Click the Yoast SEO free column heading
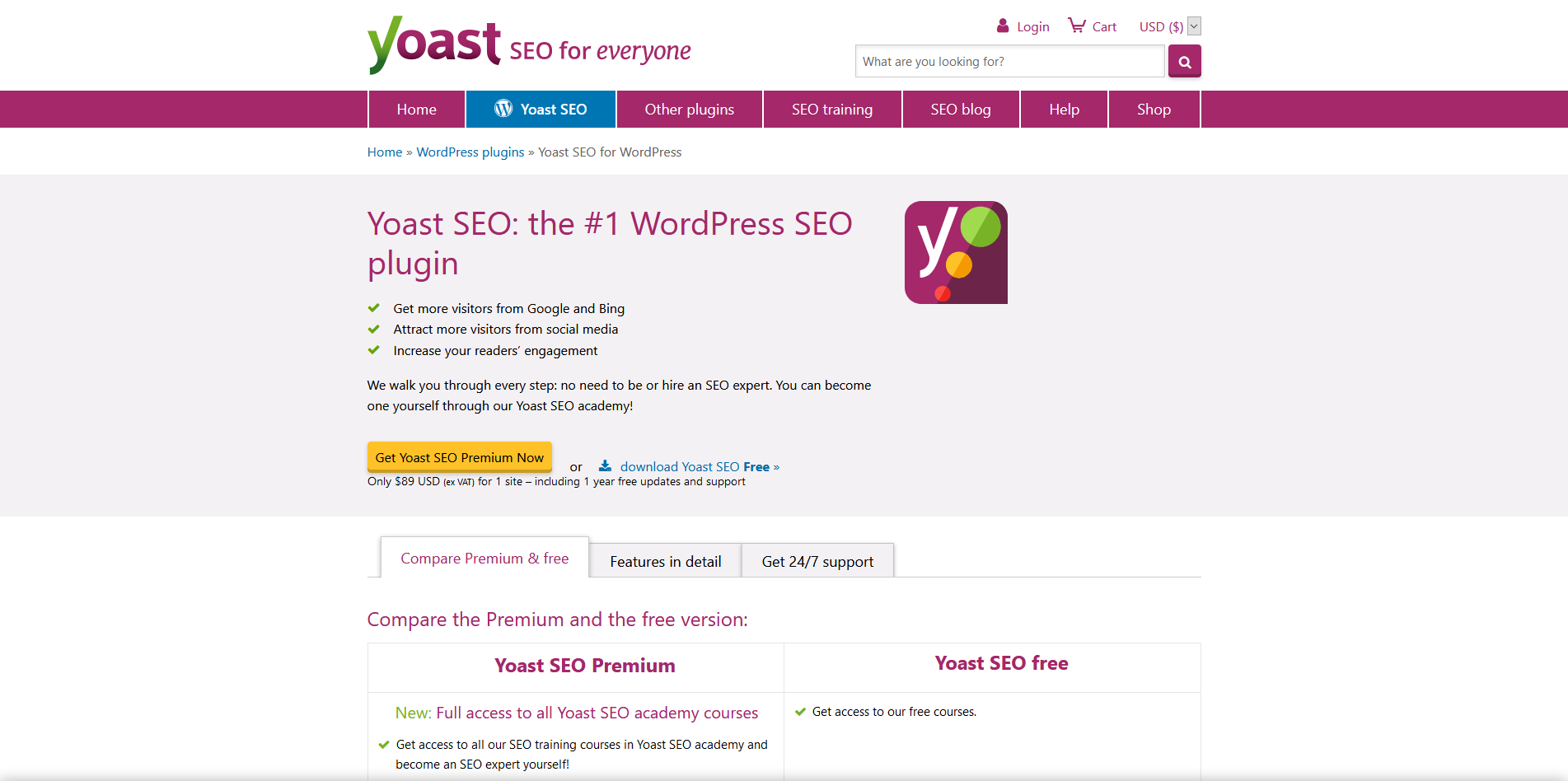 pos(1001,663)
